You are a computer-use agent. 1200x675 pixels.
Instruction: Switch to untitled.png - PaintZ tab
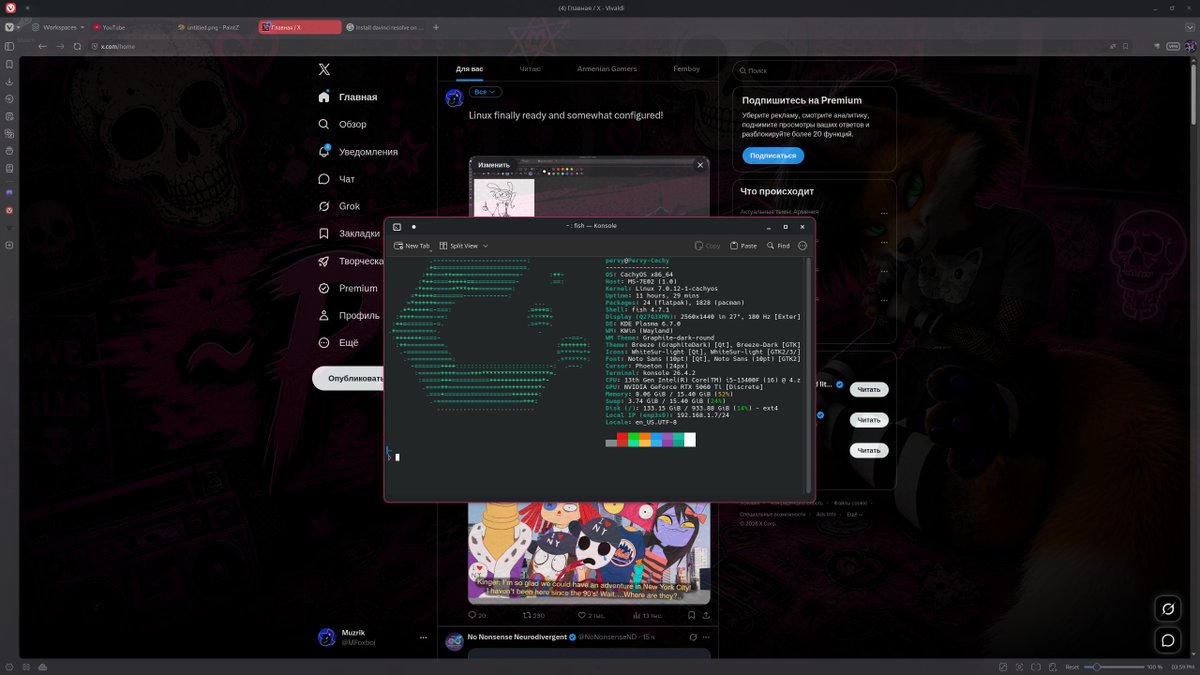coord(214,27)
